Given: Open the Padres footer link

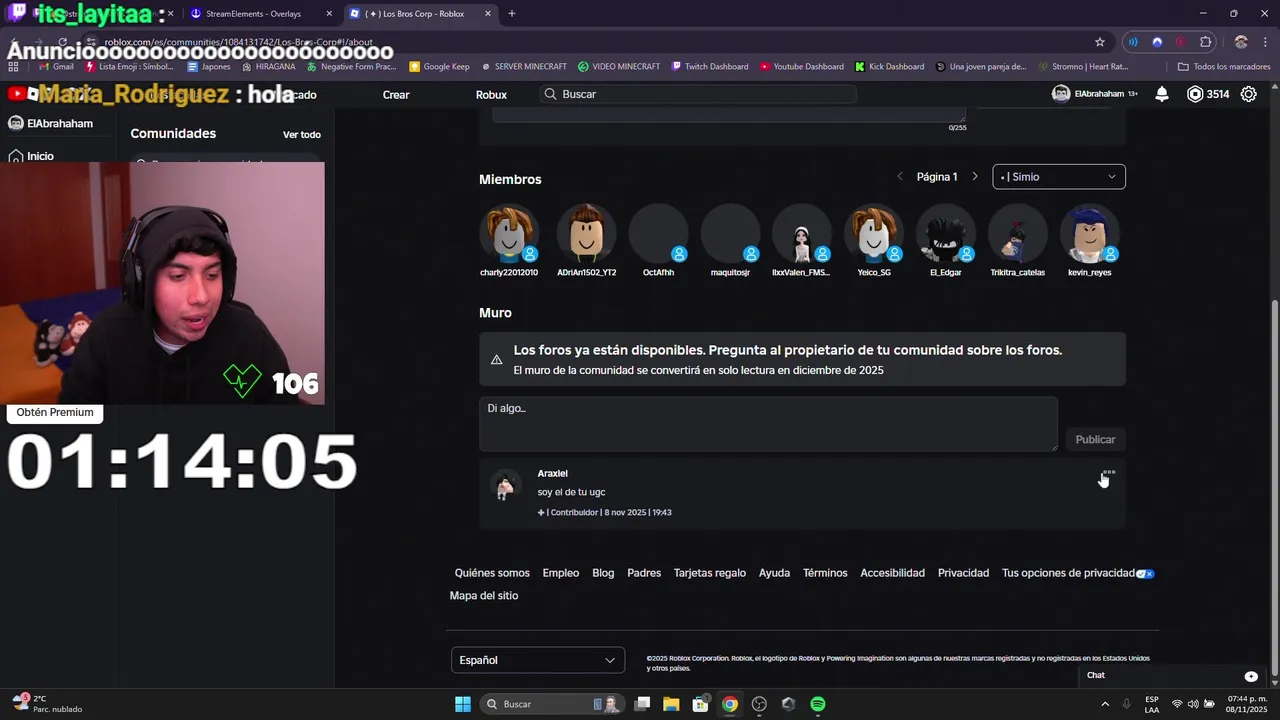Looking at the screenshot, I should pyautogui.click(x=644, y=573).
